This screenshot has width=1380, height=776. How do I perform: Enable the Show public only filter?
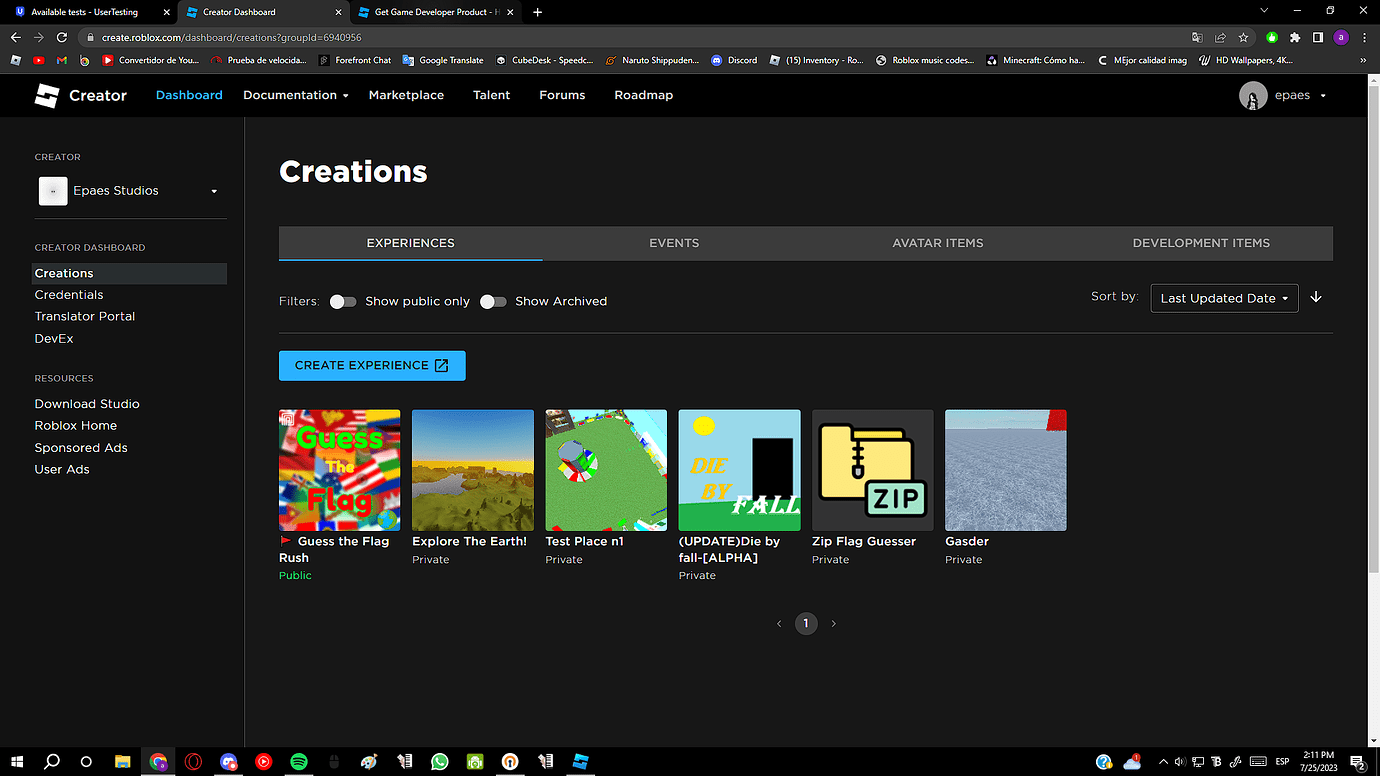pos(343,301)
